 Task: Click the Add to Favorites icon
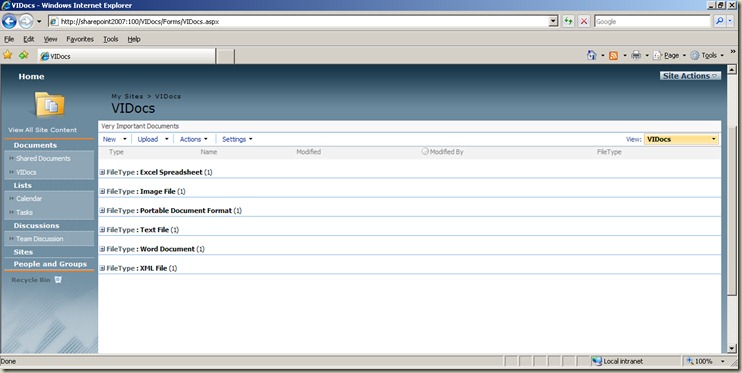tap(23, 55)
